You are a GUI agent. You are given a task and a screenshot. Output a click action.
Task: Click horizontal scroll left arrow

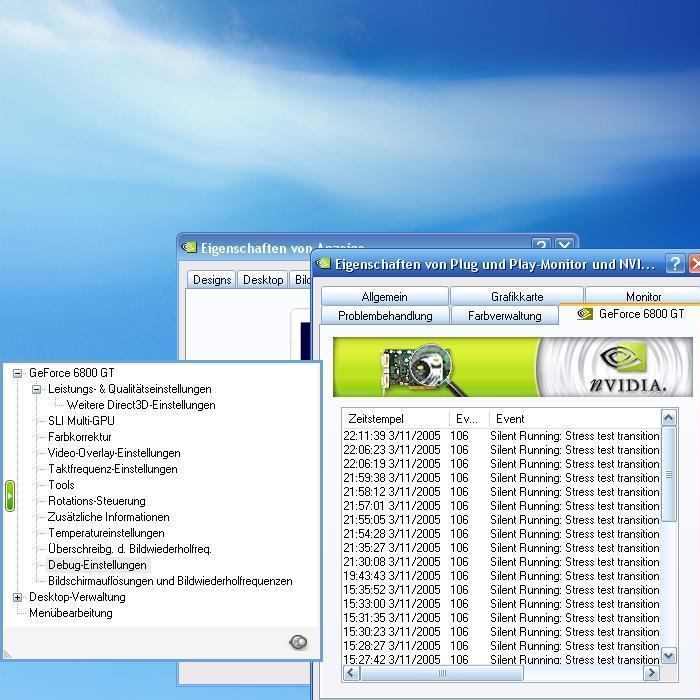click(351, 673)
